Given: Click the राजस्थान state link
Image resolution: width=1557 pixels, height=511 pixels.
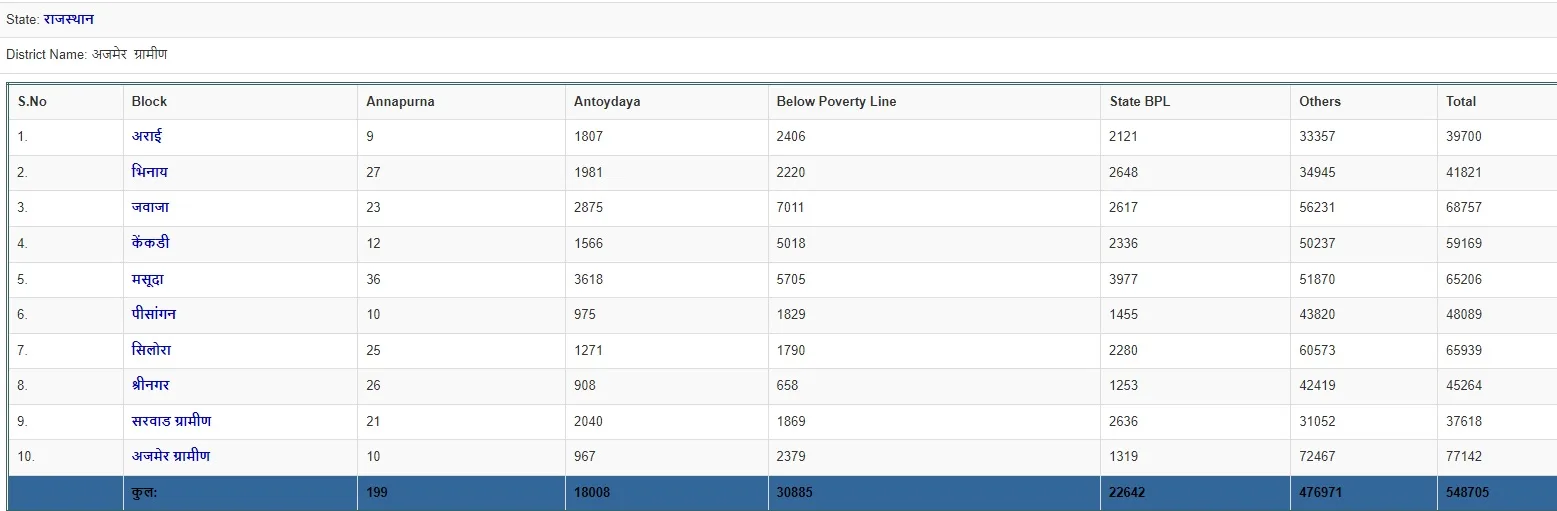Looking at the screenshot, I should pos(69,19).
